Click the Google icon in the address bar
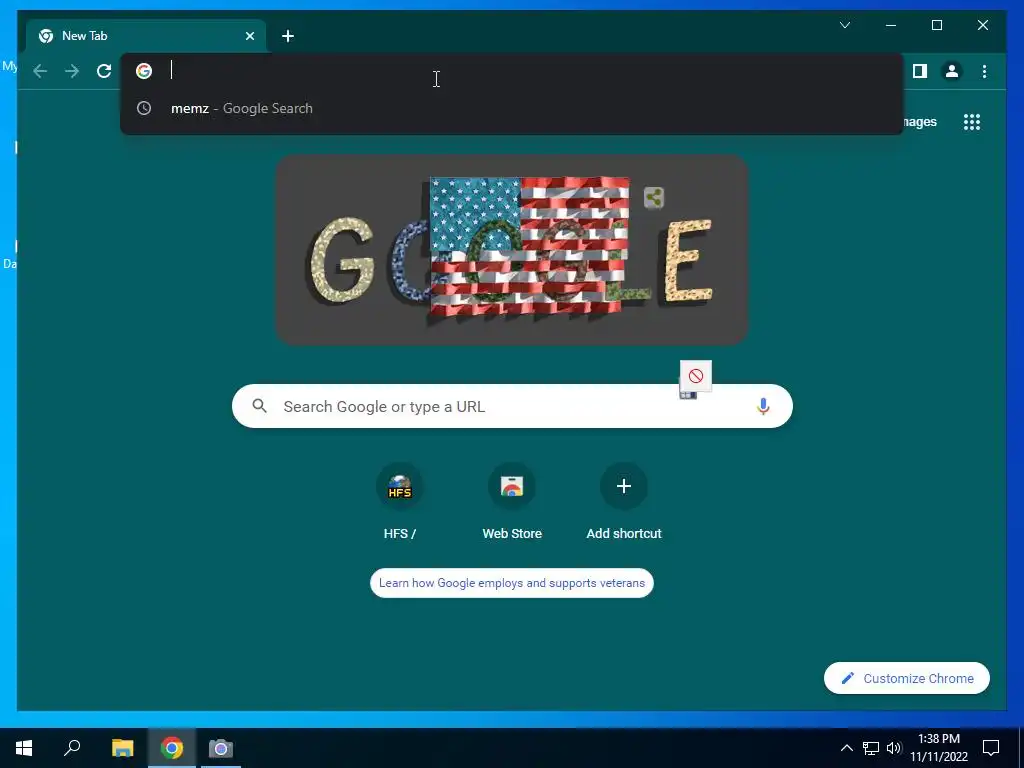The image size is (1024, 768). pos(144,71)
